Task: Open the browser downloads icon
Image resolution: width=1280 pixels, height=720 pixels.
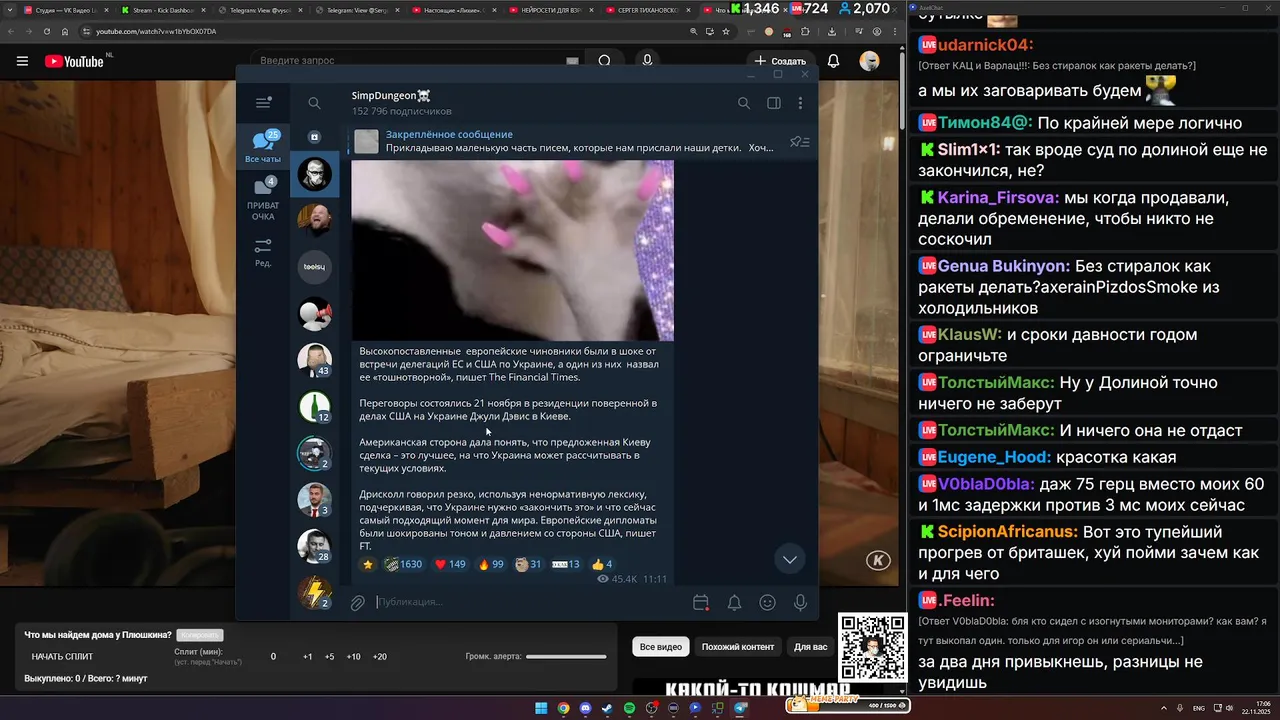Action: point(832,31)
